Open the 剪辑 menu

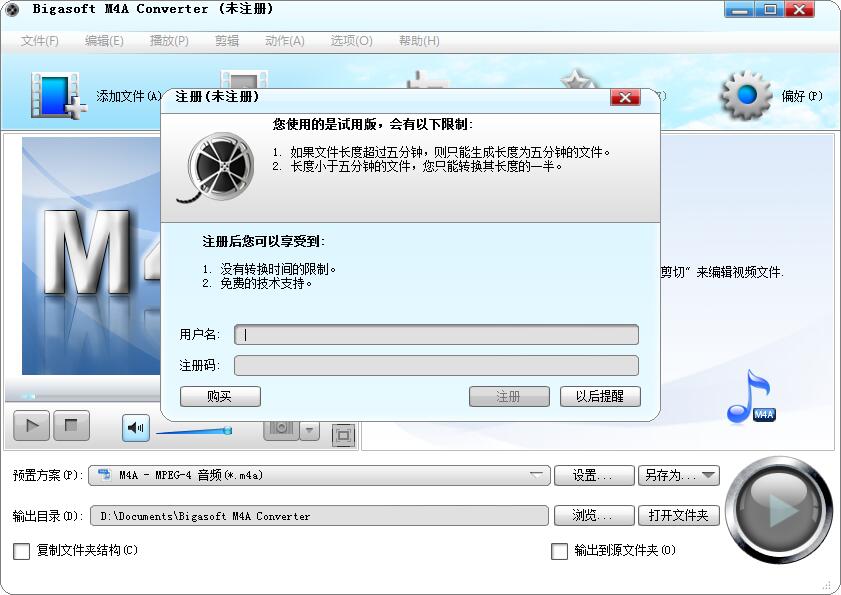(227, 41)
